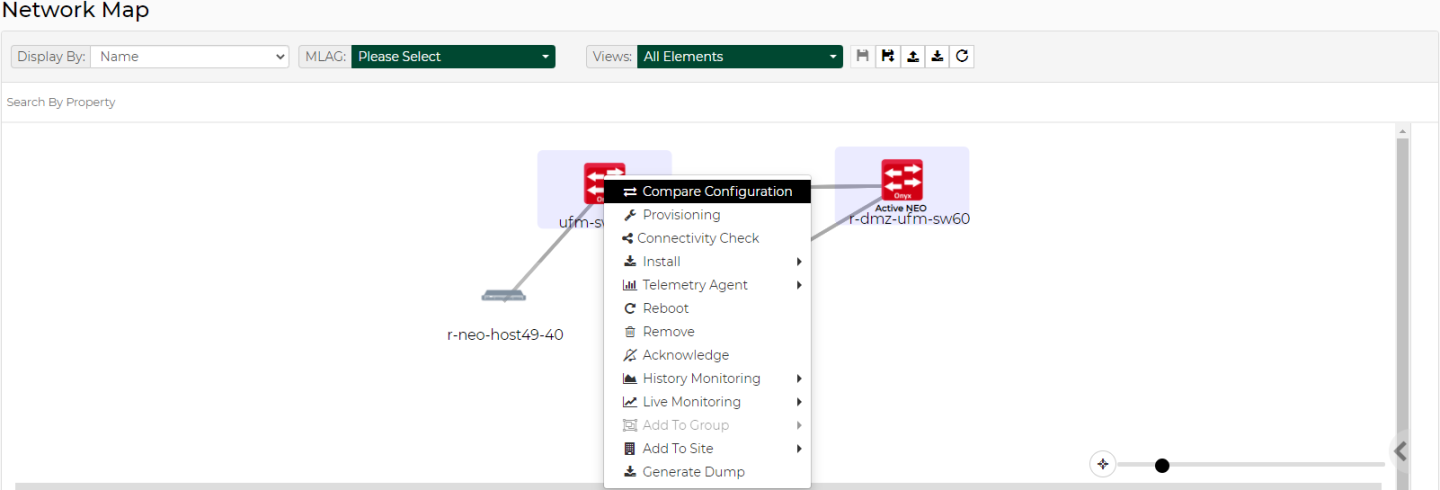Click the upload/export view icon
1440x490 pixels.
pyautogui.click(x=913, y=57)
